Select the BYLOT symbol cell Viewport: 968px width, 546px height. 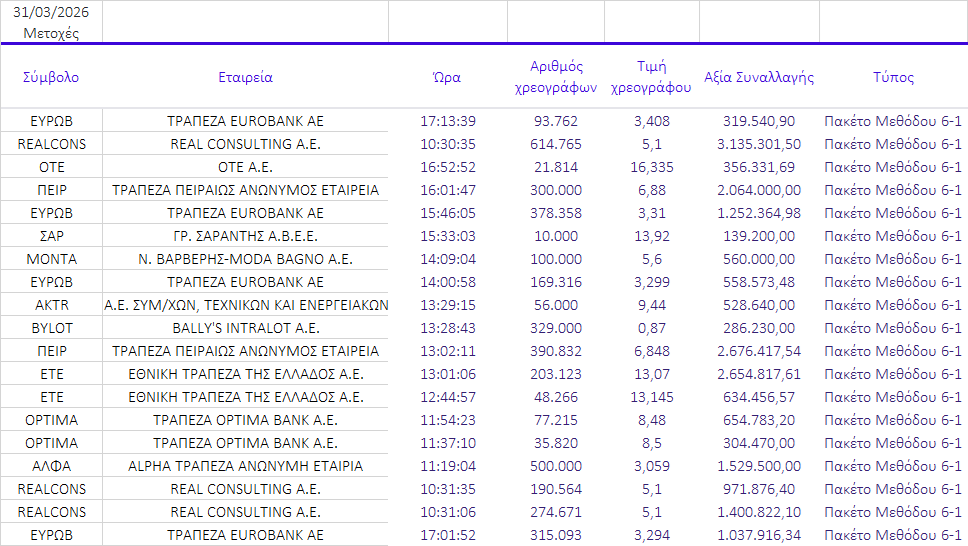51,328
